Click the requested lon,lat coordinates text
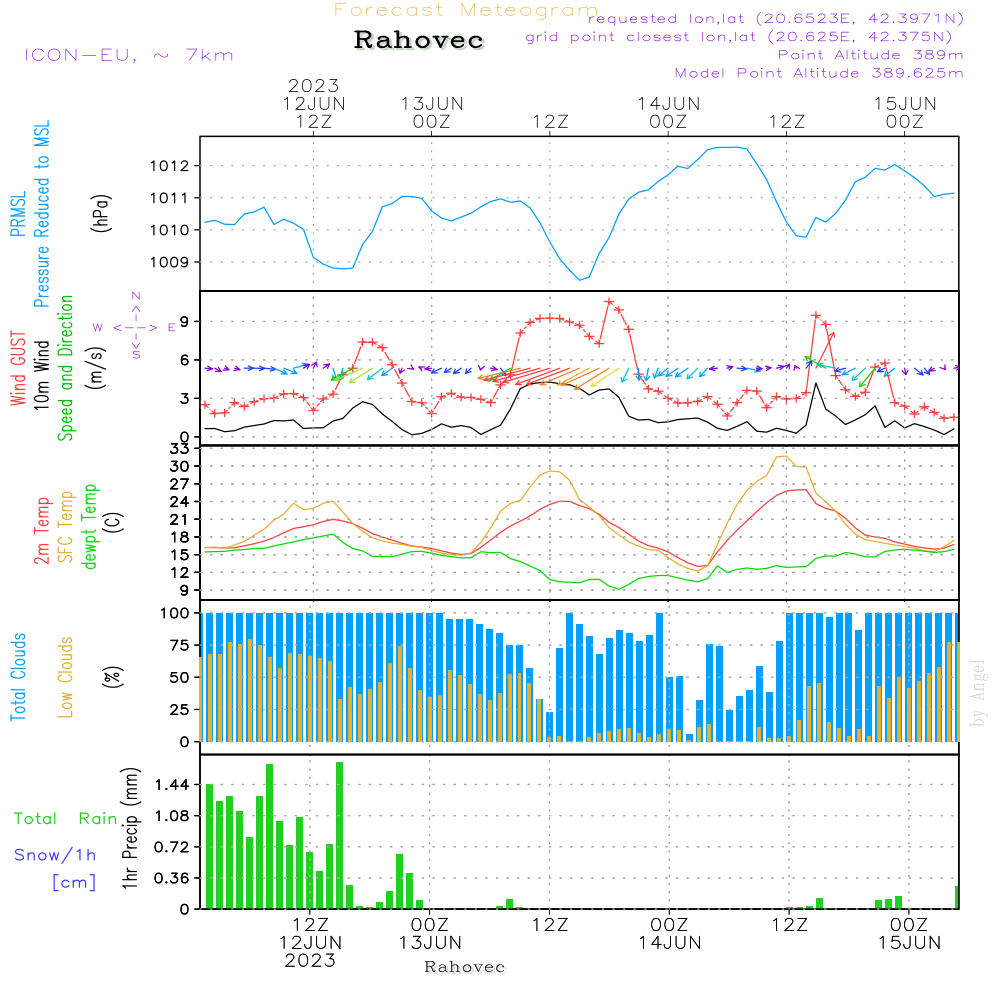This screenshot has width=1000, height=1000. 776,18
